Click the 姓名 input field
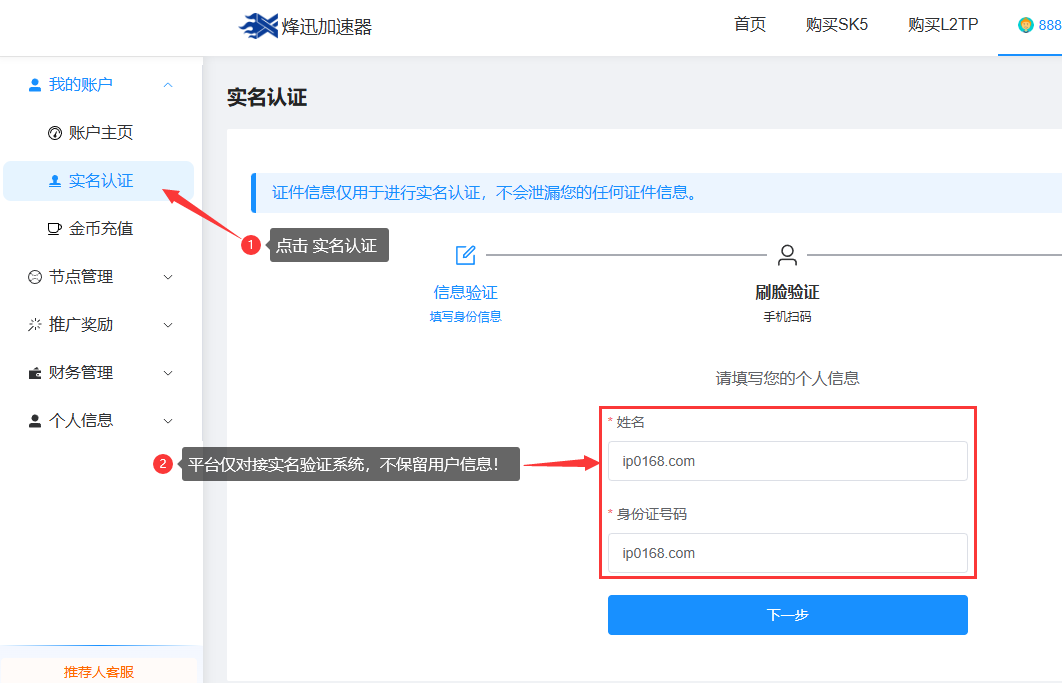The width and height of the screenshot is (1062, 683). click(x=787, y=460)
